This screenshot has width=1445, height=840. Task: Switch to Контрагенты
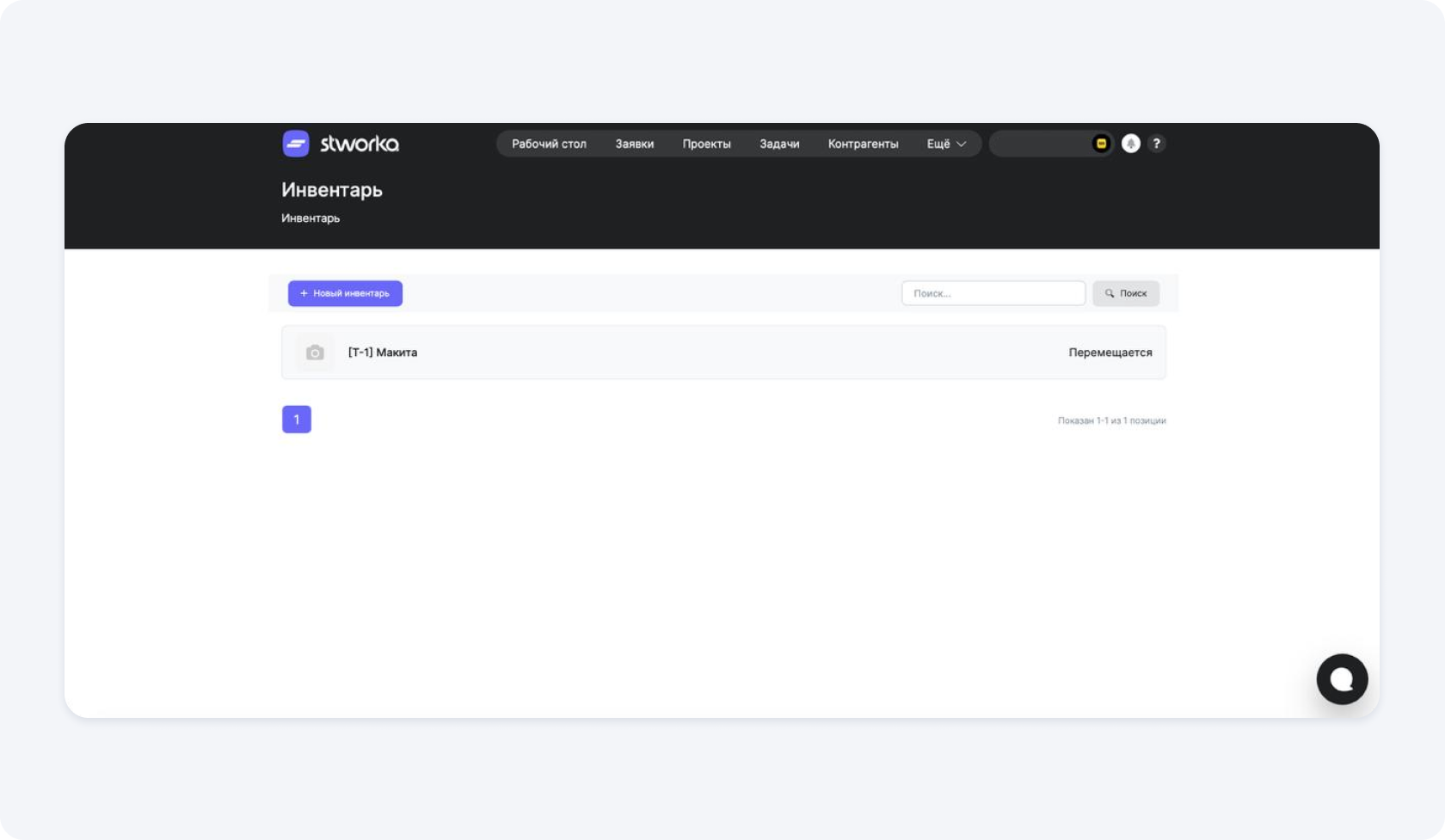click(x=863, y=144)
